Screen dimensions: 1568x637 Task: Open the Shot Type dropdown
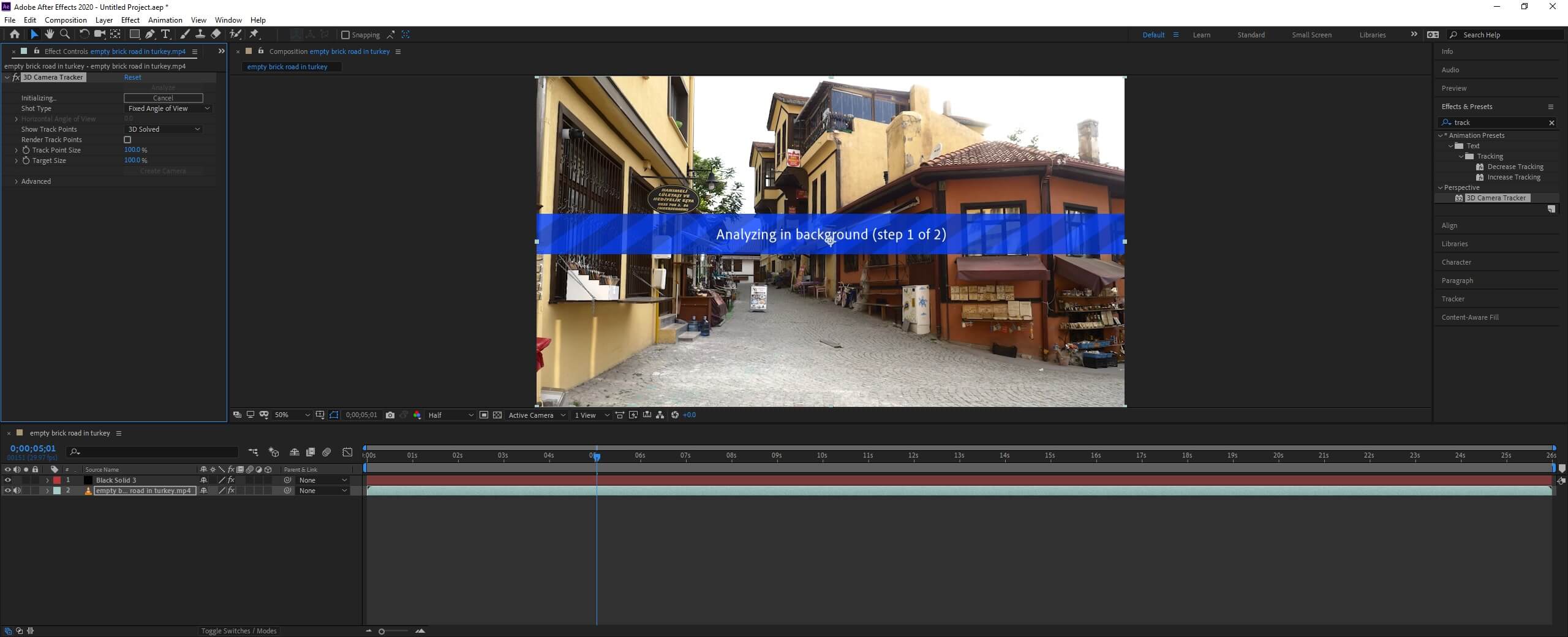click(168, 108)
